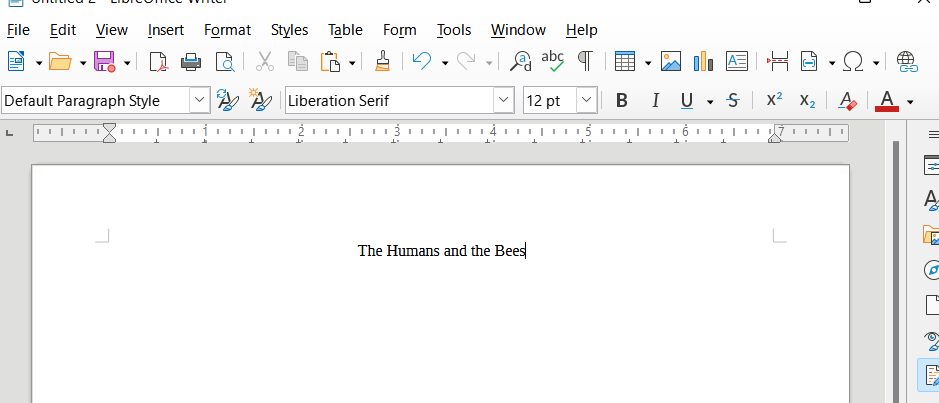Viewport: 939px width, 403px height.
Task: Open the sidebar Page deck
Action: (931, 305)
